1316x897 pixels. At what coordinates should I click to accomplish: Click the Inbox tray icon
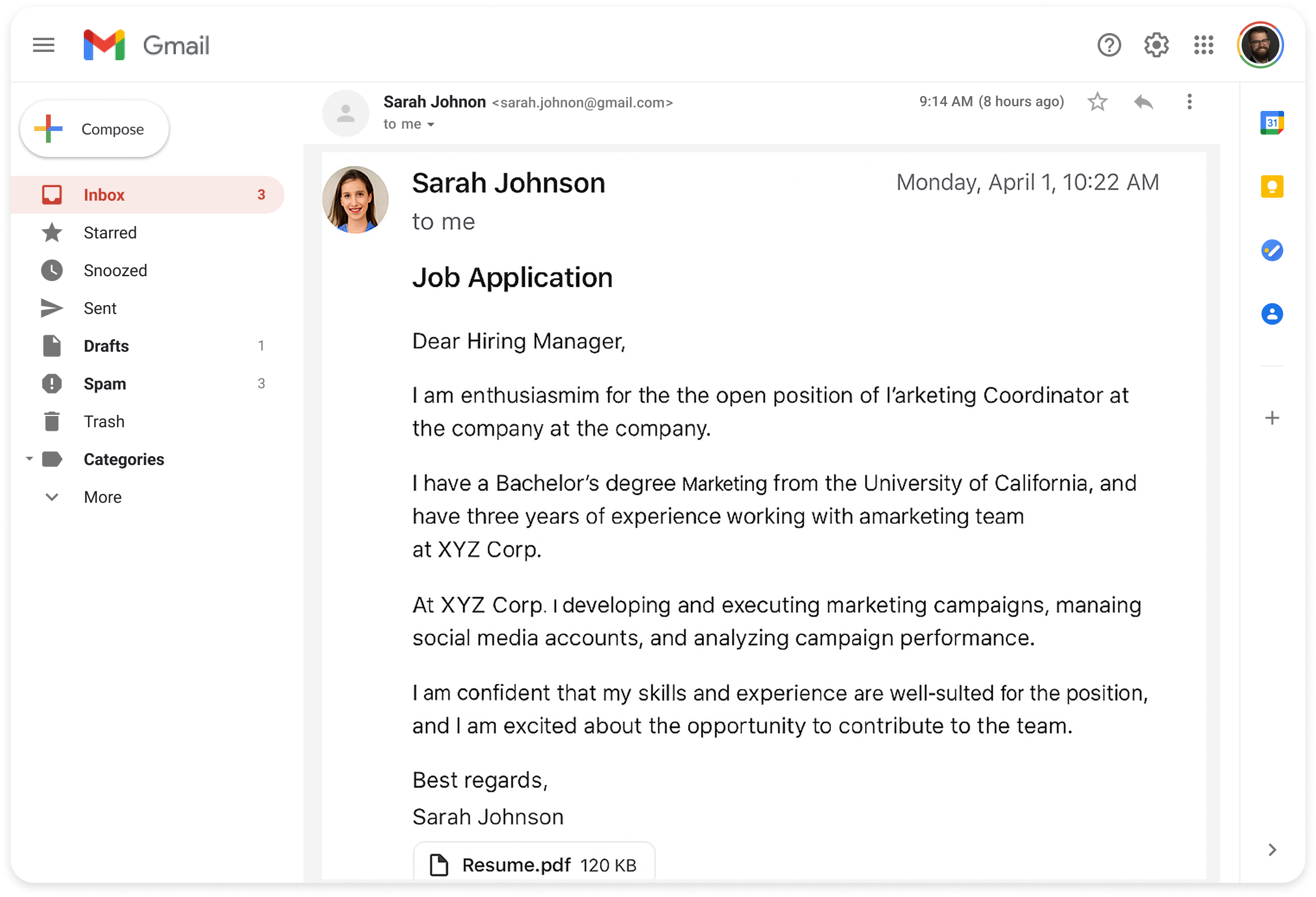(52, 195)
